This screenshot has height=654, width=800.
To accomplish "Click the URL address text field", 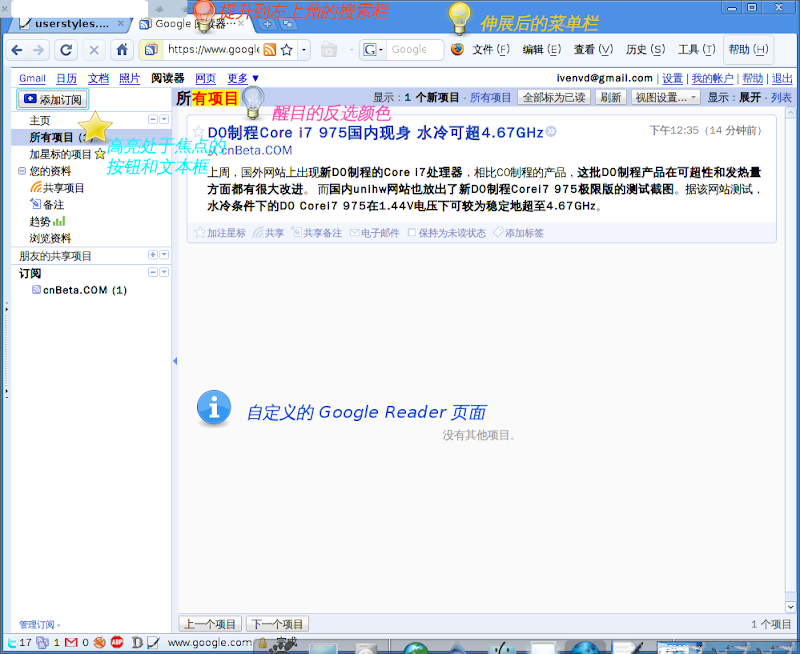I will (213, 49).
